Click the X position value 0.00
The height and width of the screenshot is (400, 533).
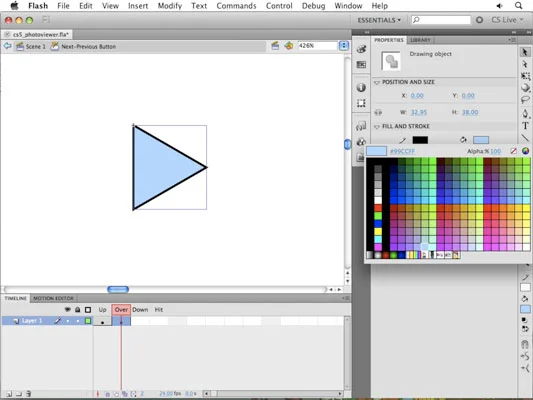click(417, 95)
